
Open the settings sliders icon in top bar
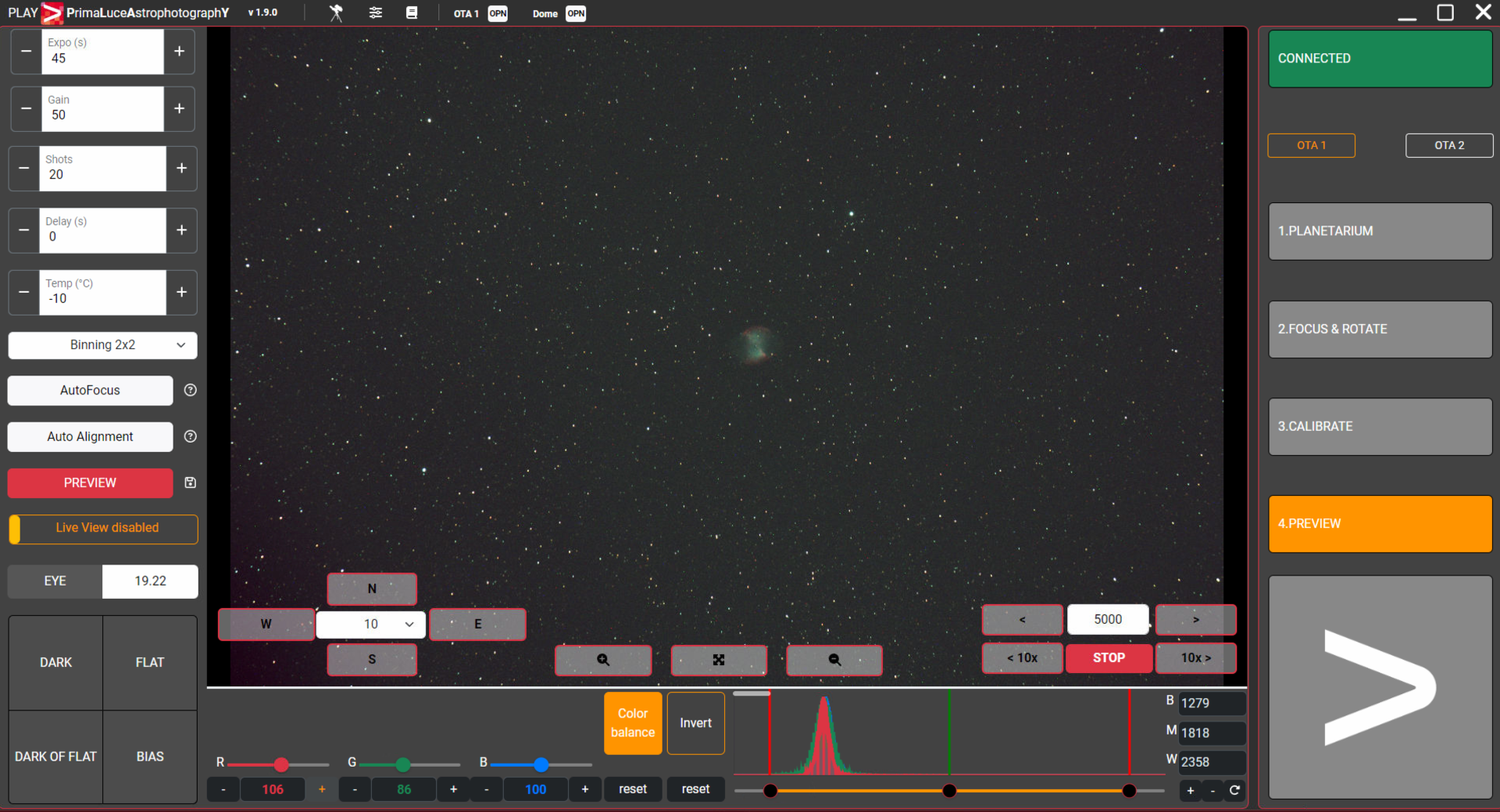coord(376,13)
